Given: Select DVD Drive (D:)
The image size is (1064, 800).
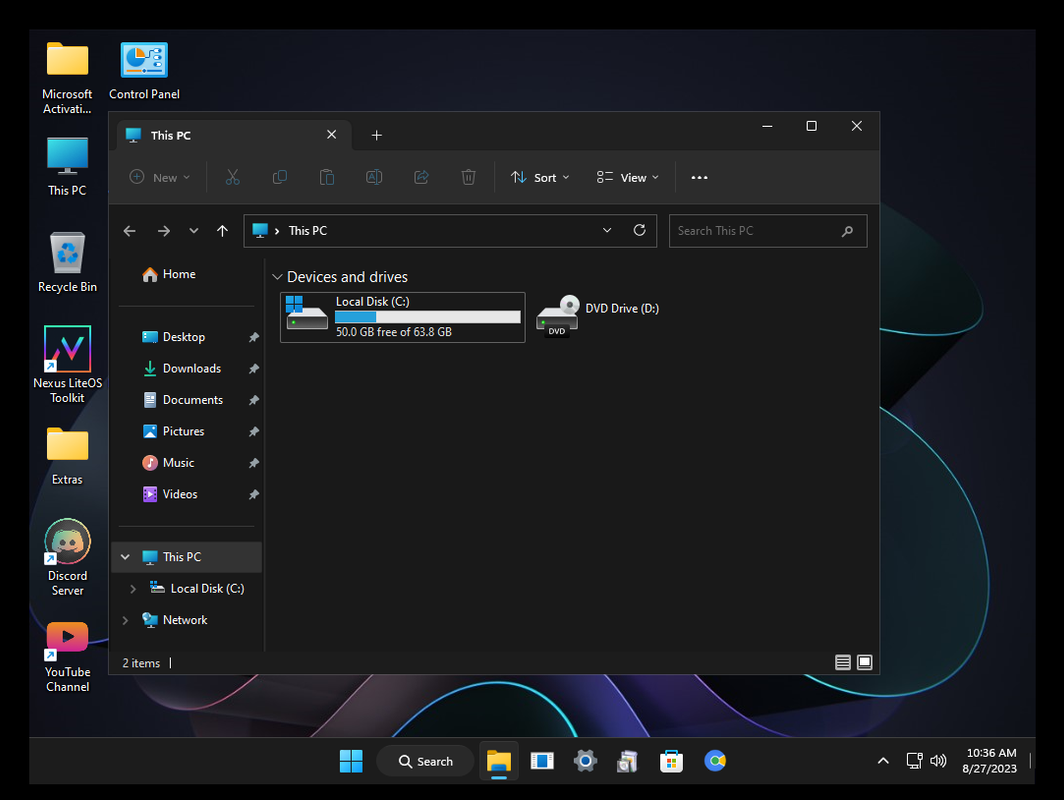Looking at the screenshot, I should (598, 315).
